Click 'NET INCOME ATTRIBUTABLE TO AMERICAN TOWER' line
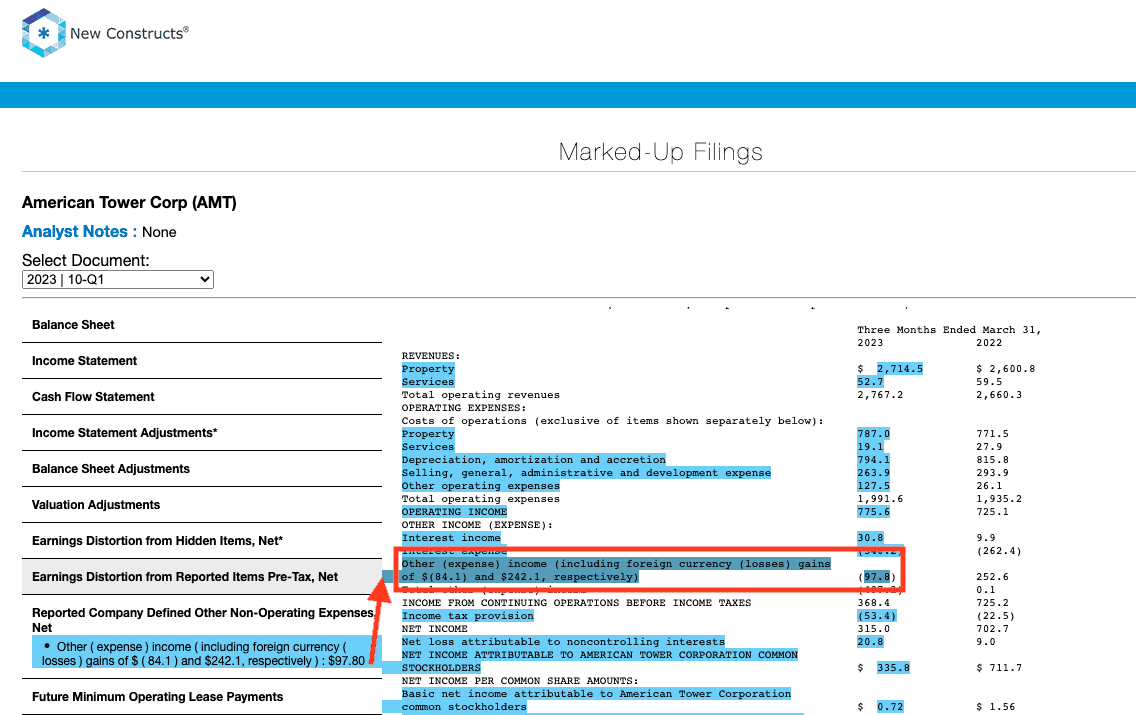The width and height of the screenshot is (1136, 715). click(600, 661)
